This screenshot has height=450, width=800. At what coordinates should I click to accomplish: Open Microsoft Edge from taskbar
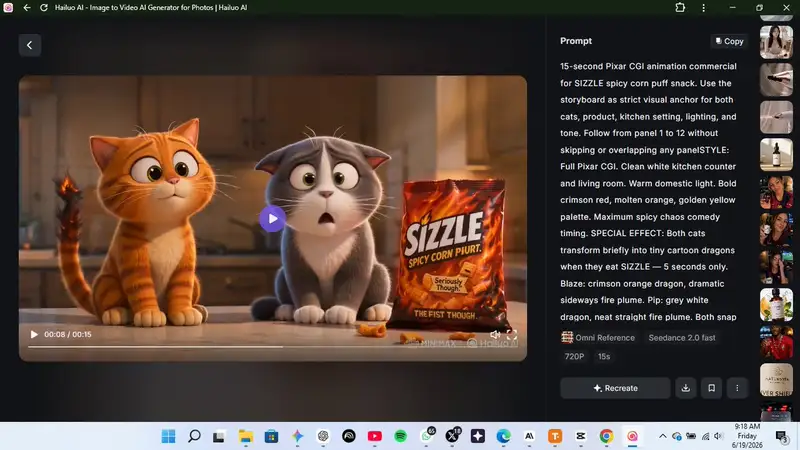(x=504, y=436)
